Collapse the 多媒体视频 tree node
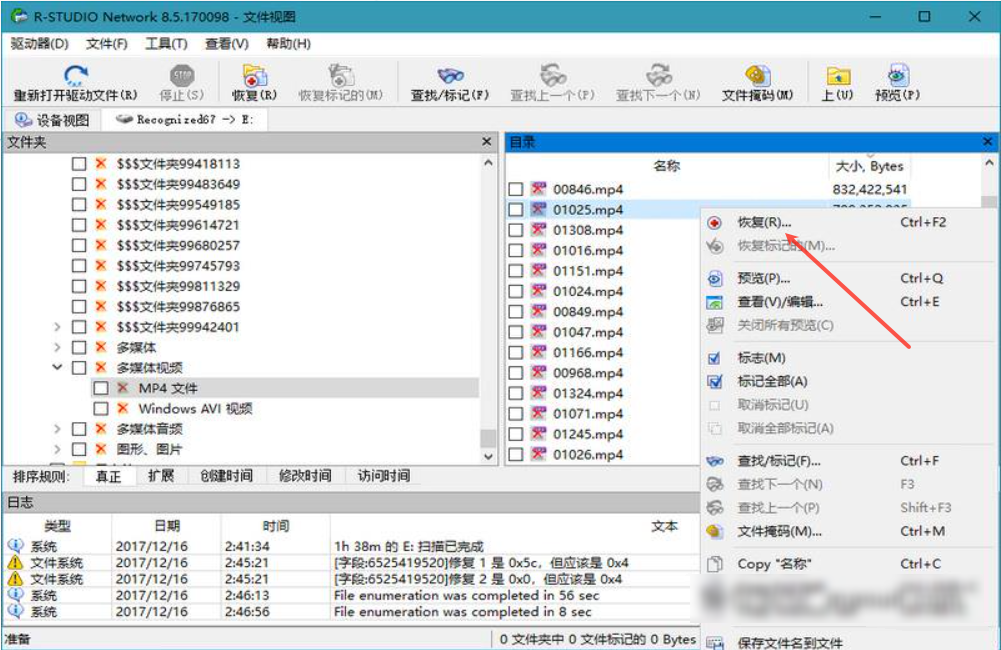 [57, 368]
